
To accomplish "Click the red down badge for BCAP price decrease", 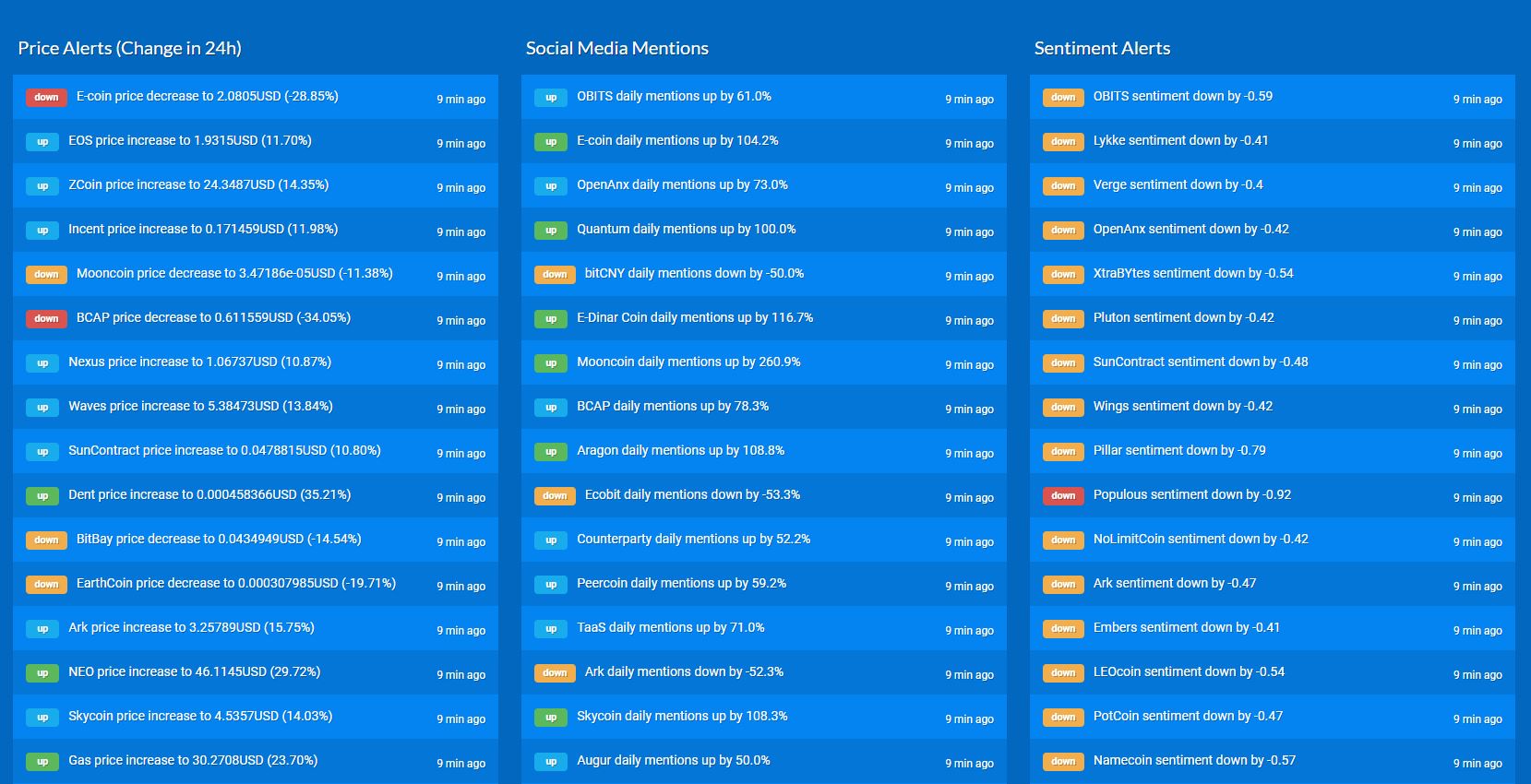I will [46, 318].
